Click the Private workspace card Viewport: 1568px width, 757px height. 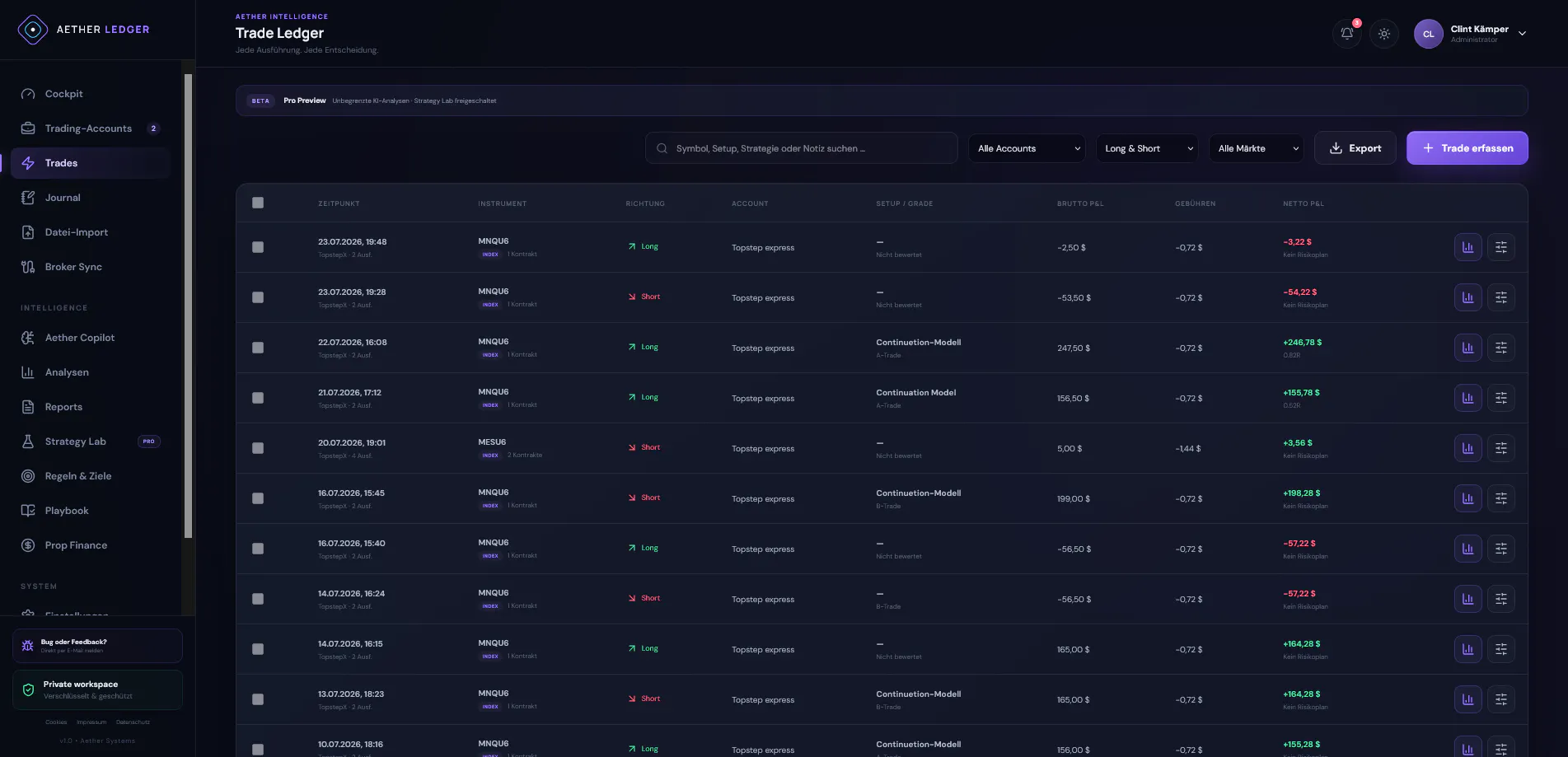click(97, 690)
